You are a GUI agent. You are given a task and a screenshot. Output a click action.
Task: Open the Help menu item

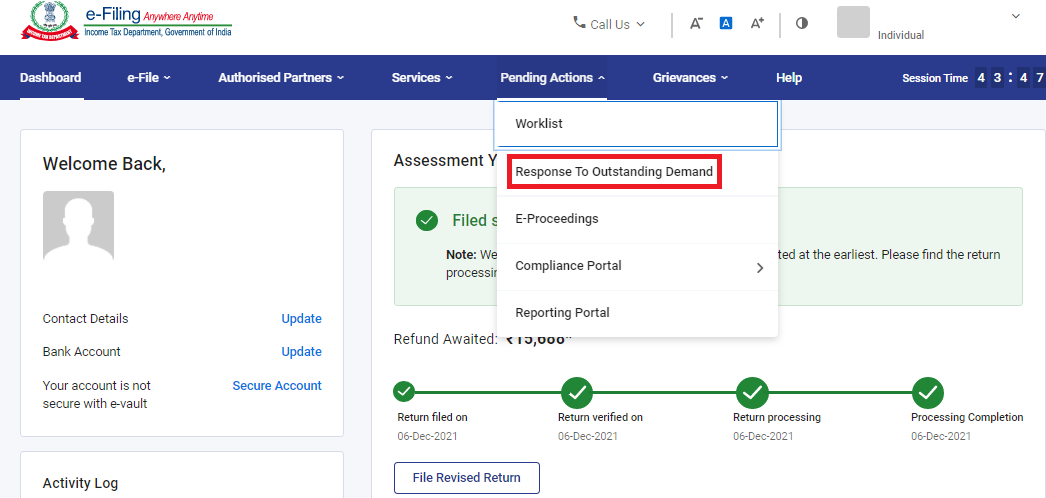coord(789,77)
